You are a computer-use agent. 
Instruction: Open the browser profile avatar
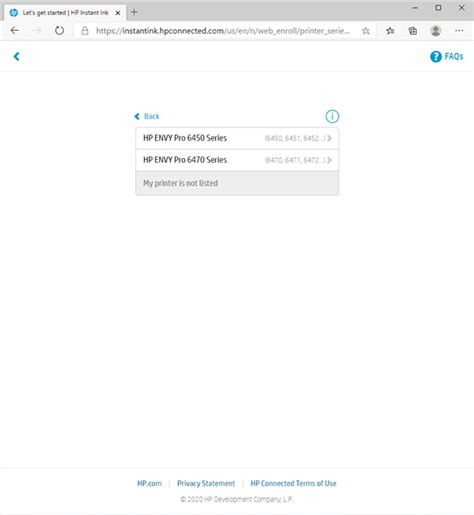pyautogui.click(x=436, y=31)
